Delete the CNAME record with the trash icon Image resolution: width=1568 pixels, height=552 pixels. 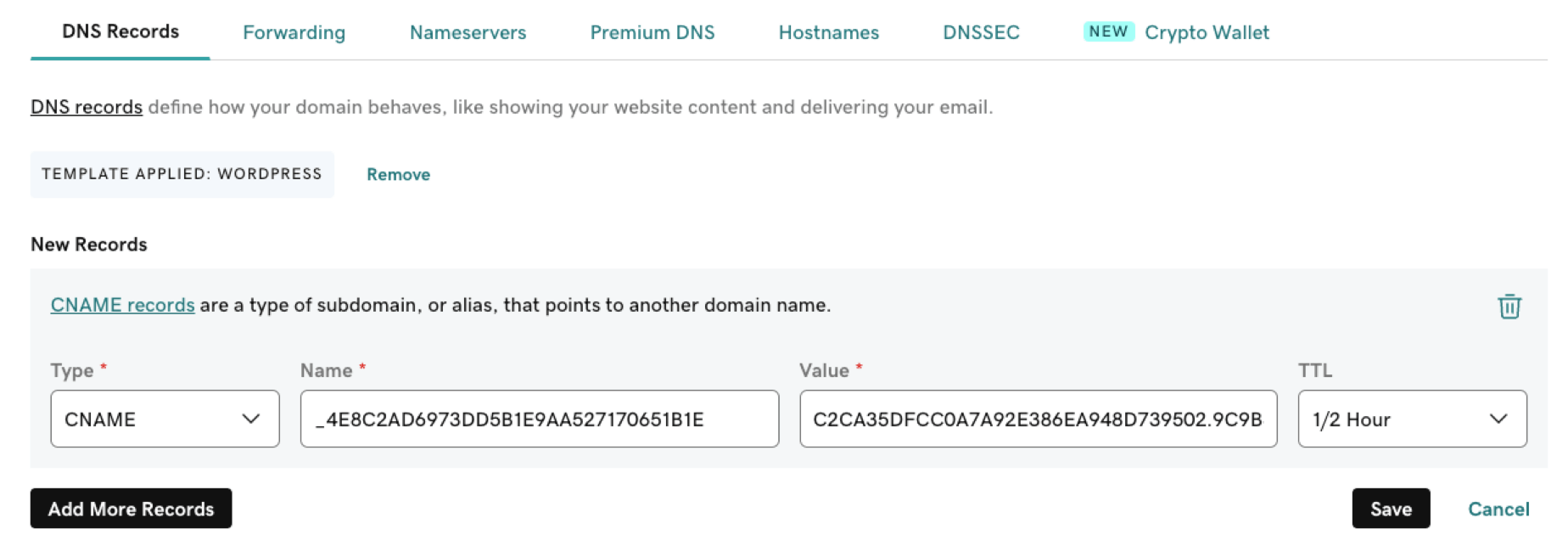coord(1509,306)
